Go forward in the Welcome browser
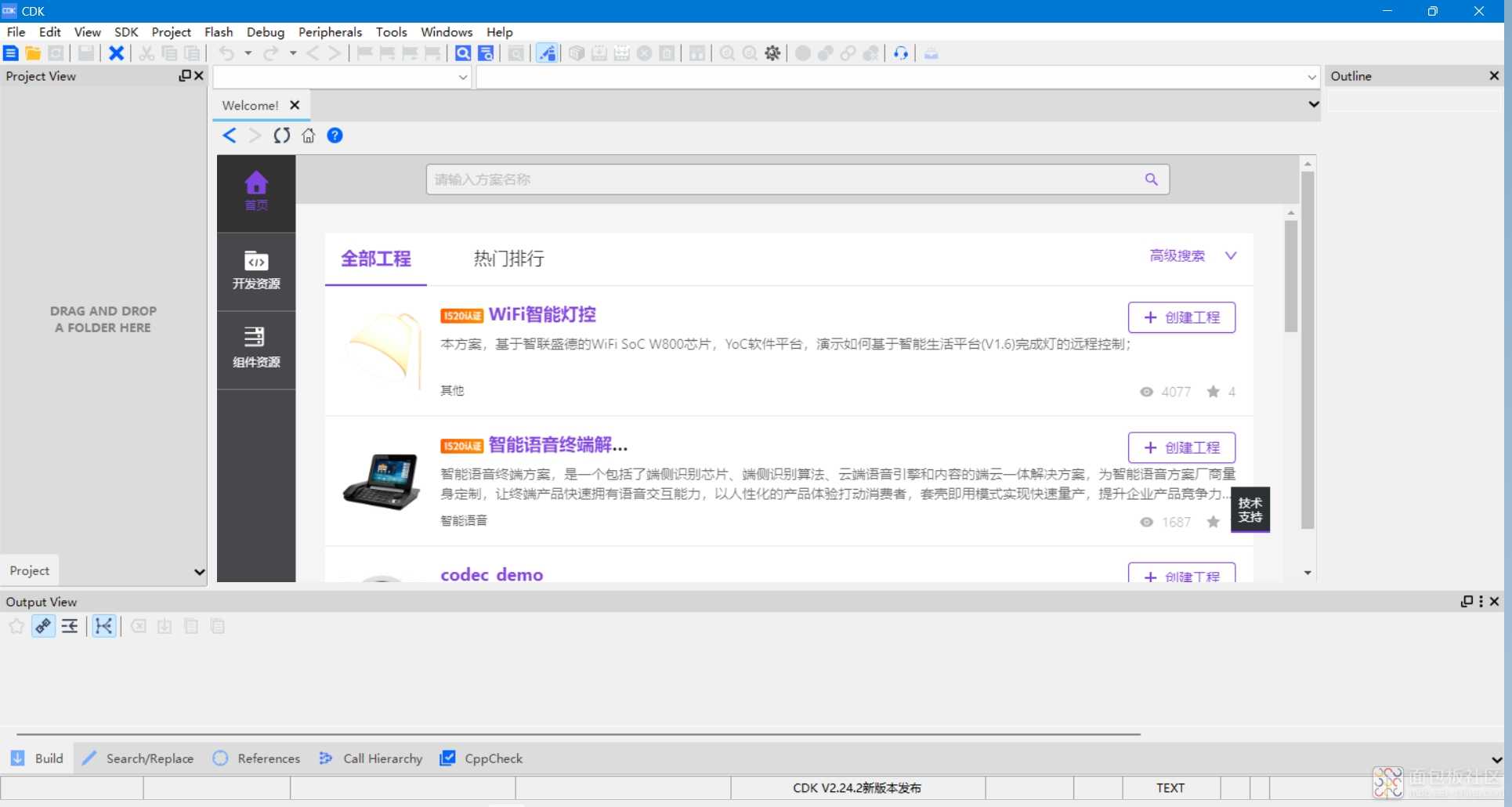 255,136
